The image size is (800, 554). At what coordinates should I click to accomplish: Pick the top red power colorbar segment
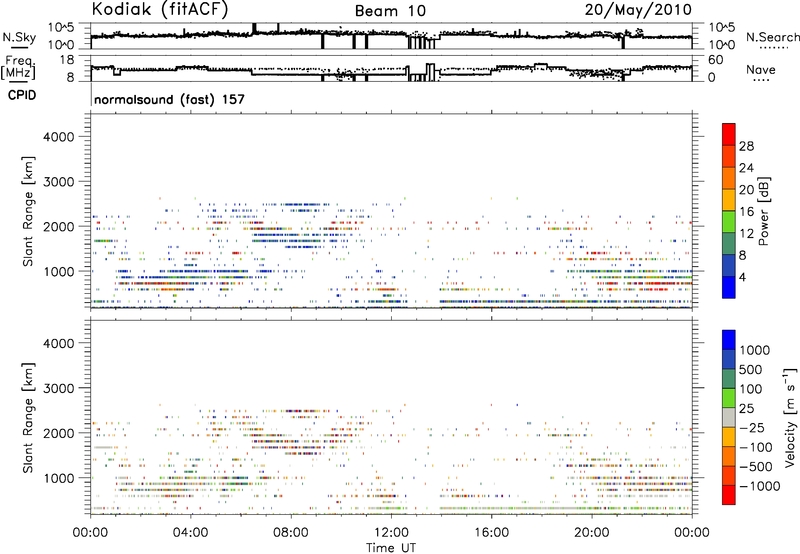click(x=729, y=134)
